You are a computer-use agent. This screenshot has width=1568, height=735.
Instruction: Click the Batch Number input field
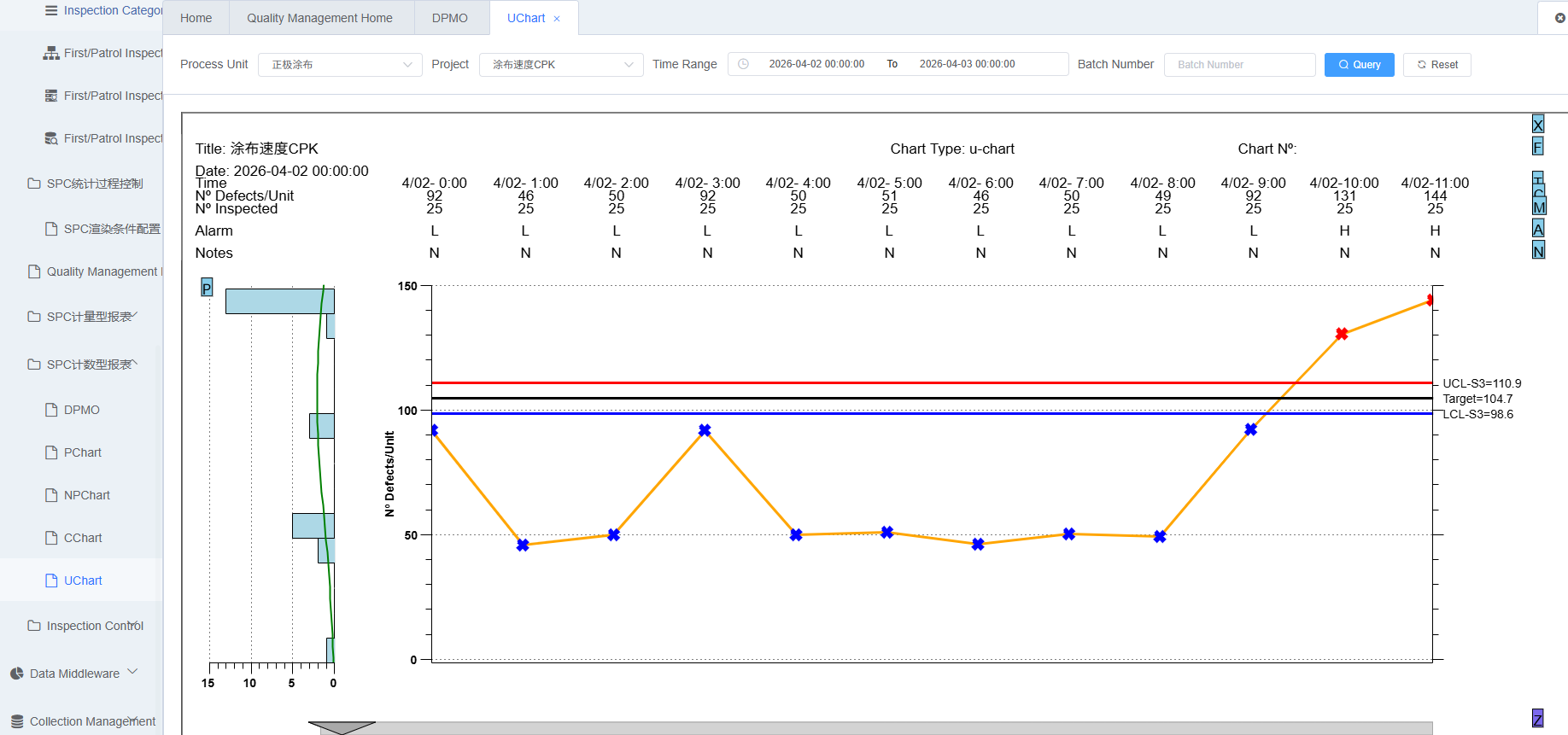(x=1240, y=65)
